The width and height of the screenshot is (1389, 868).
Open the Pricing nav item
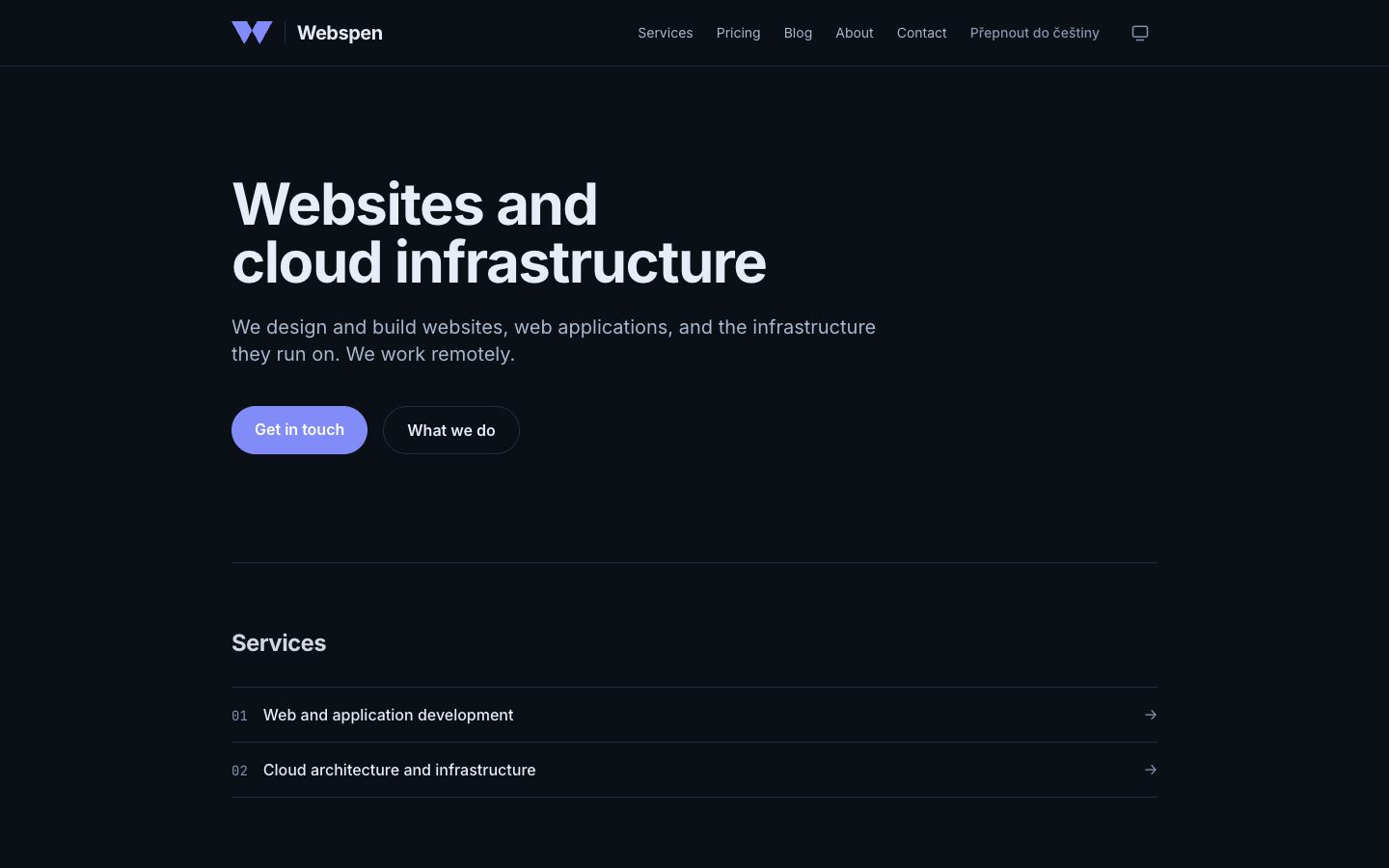[x=739, y=33]
